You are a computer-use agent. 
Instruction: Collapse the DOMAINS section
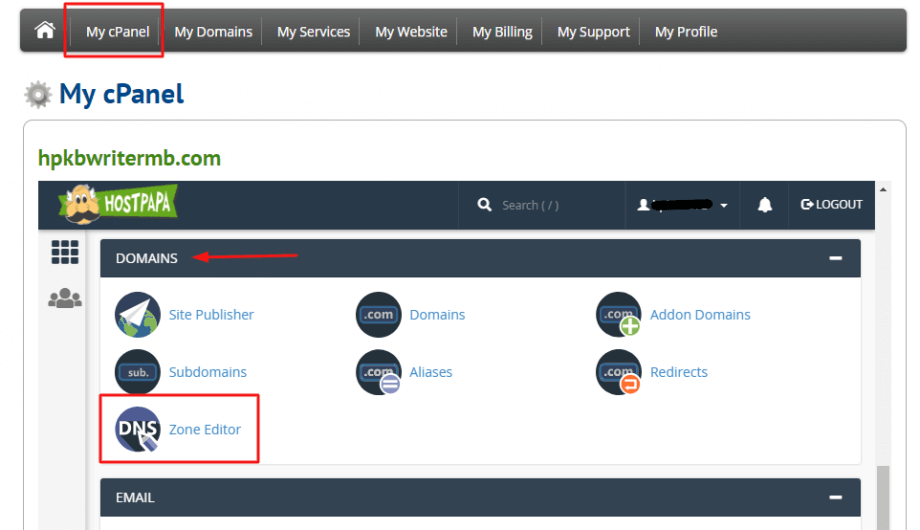836,258
